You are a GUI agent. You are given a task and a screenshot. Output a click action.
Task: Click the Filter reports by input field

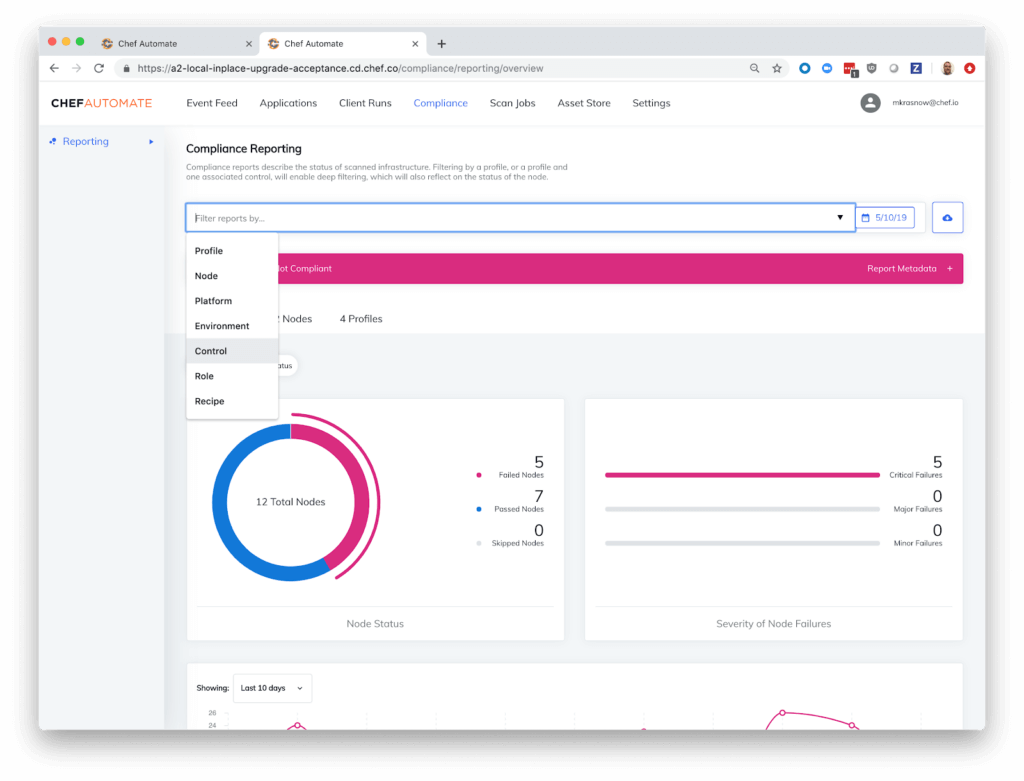point(510,218)
